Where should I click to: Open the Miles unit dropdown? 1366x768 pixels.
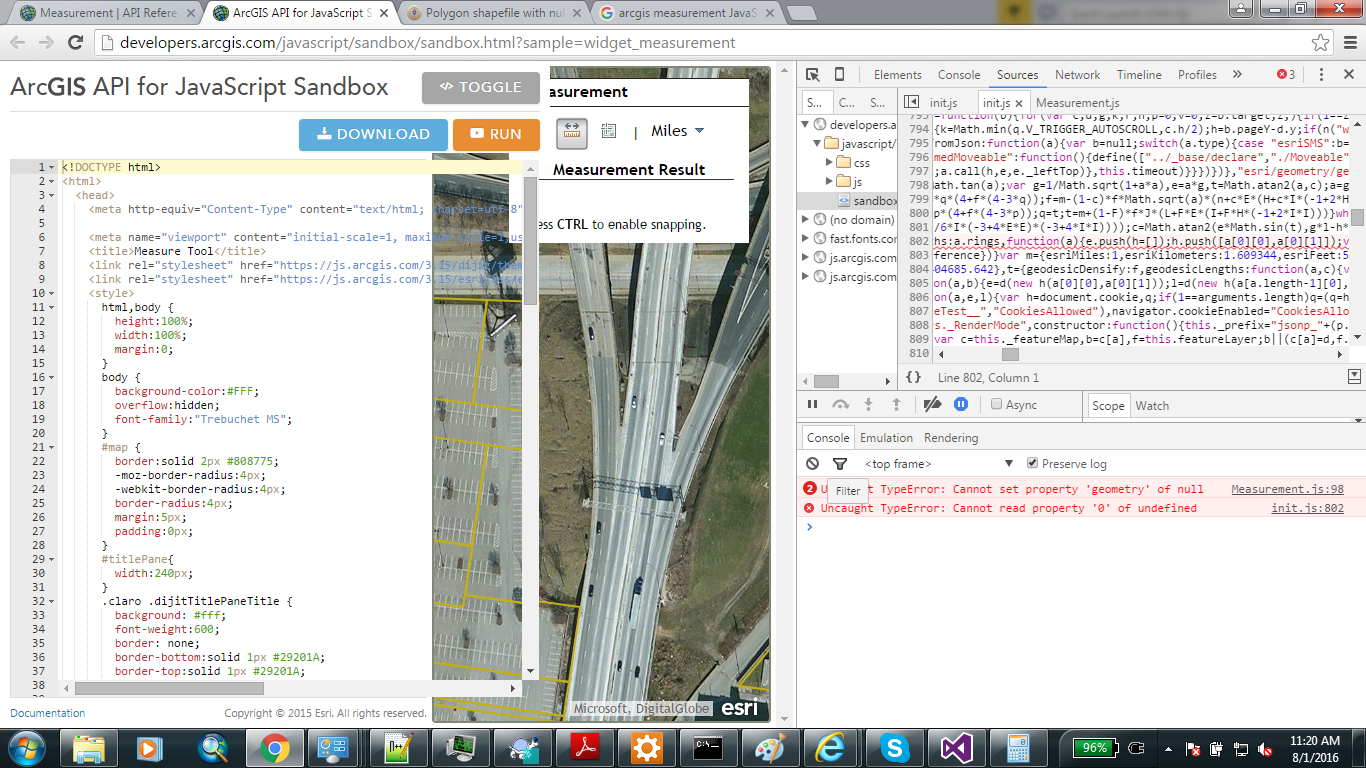(x=677, y=131)
